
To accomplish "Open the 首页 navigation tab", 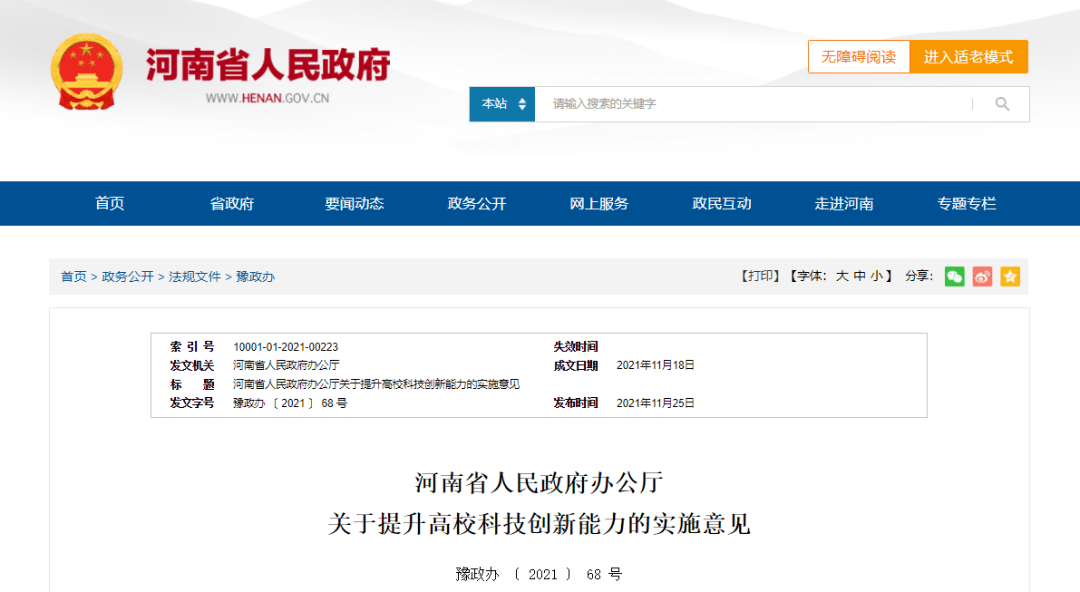I will coord(110,203).
